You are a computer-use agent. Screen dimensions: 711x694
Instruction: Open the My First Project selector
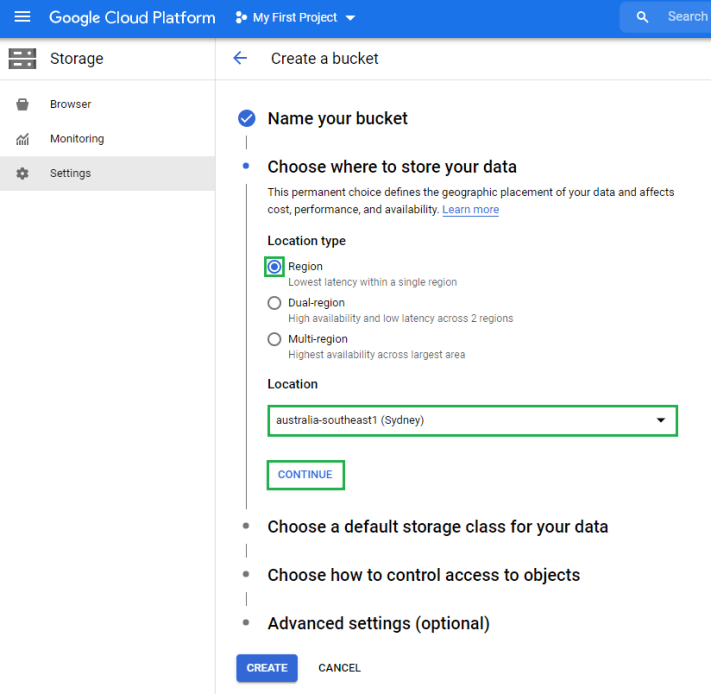click(295, 18)
